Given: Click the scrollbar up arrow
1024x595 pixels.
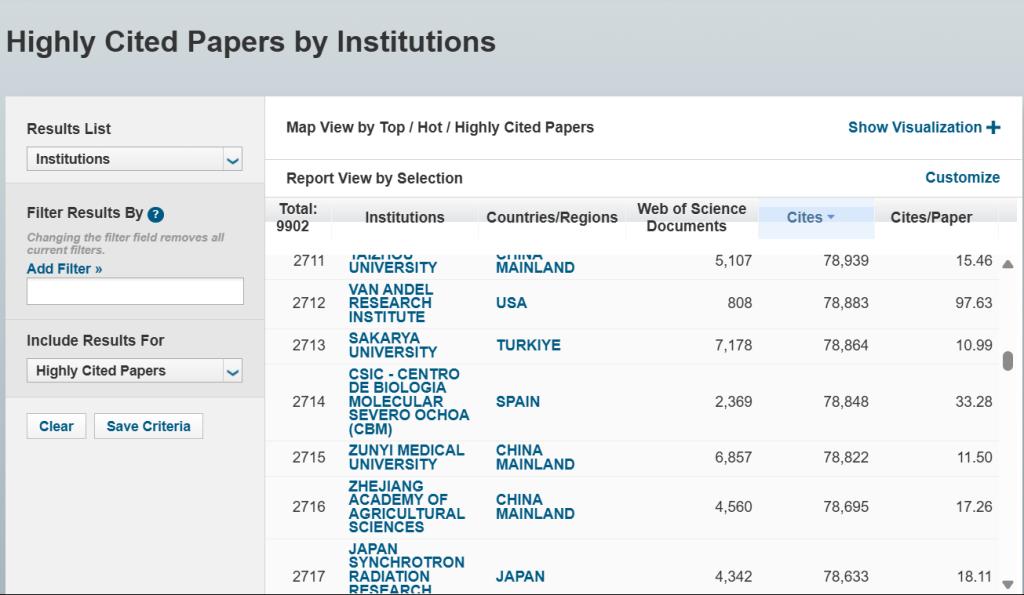Looking at the screenshot, I should (1008, 265).
